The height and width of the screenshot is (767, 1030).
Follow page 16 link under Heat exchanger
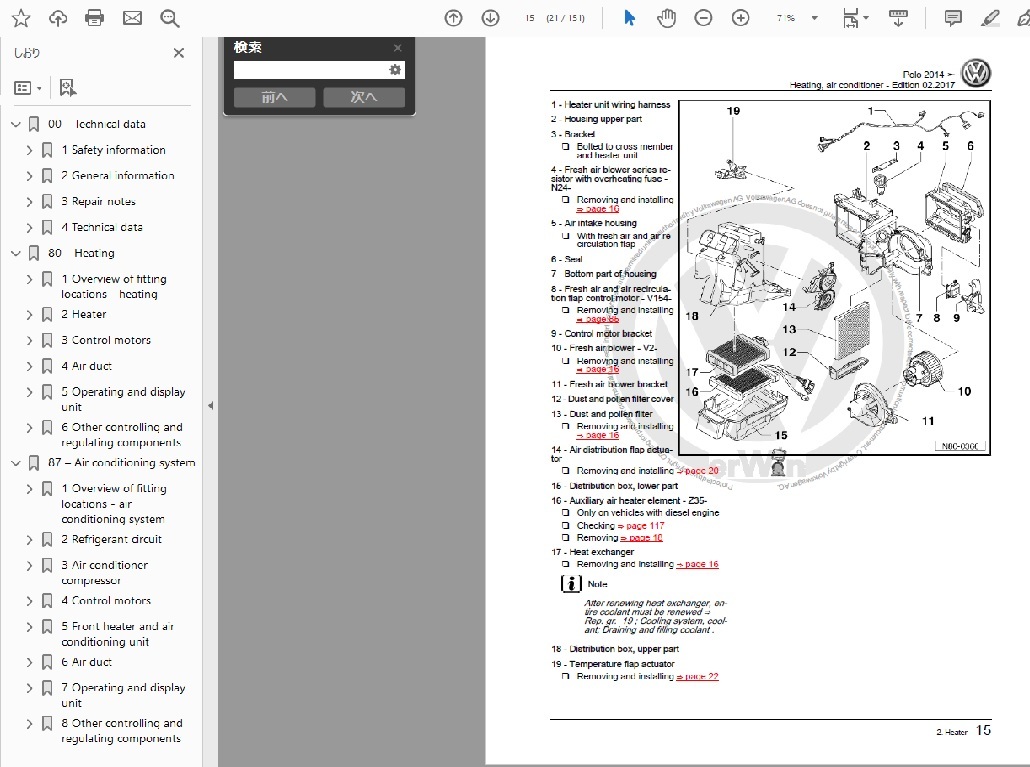click(698, 564)
